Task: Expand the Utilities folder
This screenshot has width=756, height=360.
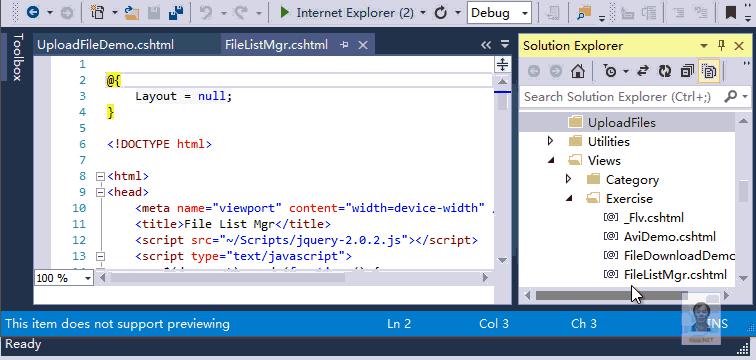Action: coord(551,141)
